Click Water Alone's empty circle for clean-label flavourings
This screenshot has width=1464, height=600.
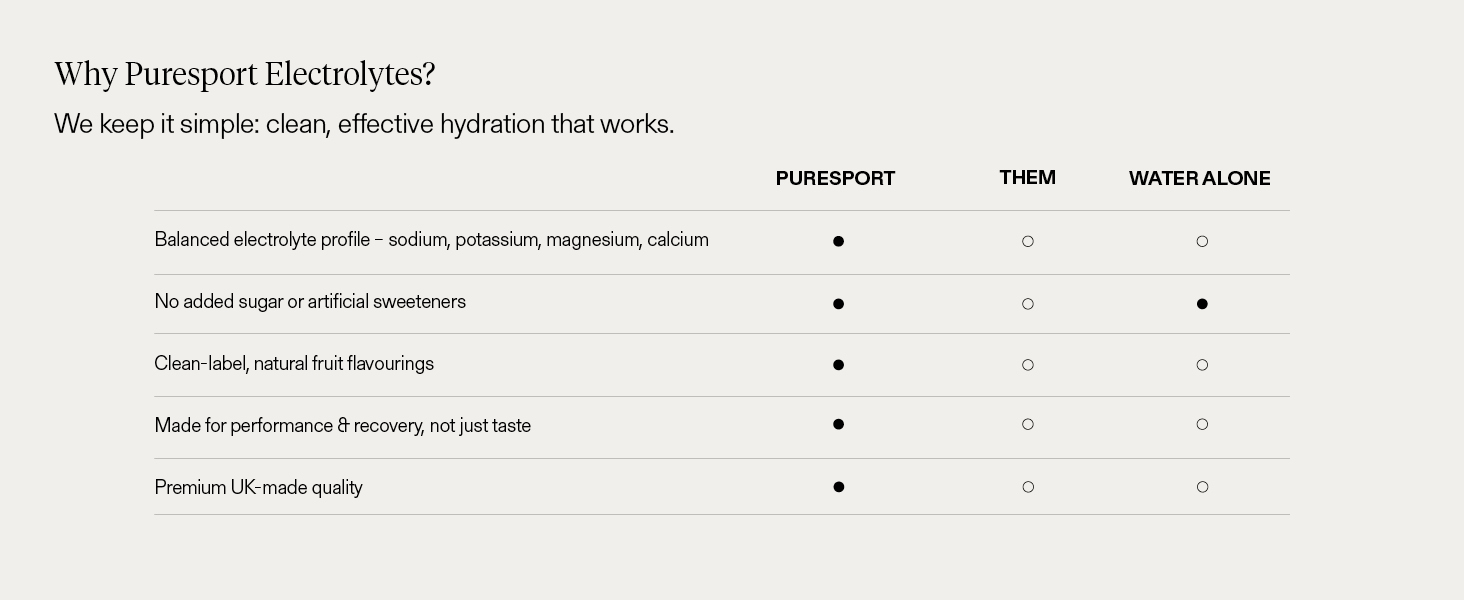coord(1202,365)
